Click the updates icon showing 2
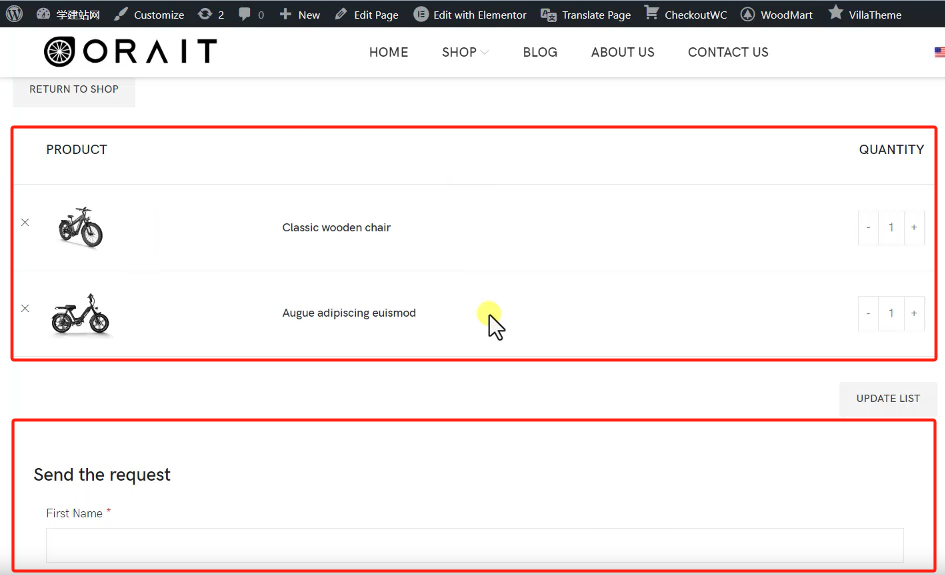 [210, 15]
